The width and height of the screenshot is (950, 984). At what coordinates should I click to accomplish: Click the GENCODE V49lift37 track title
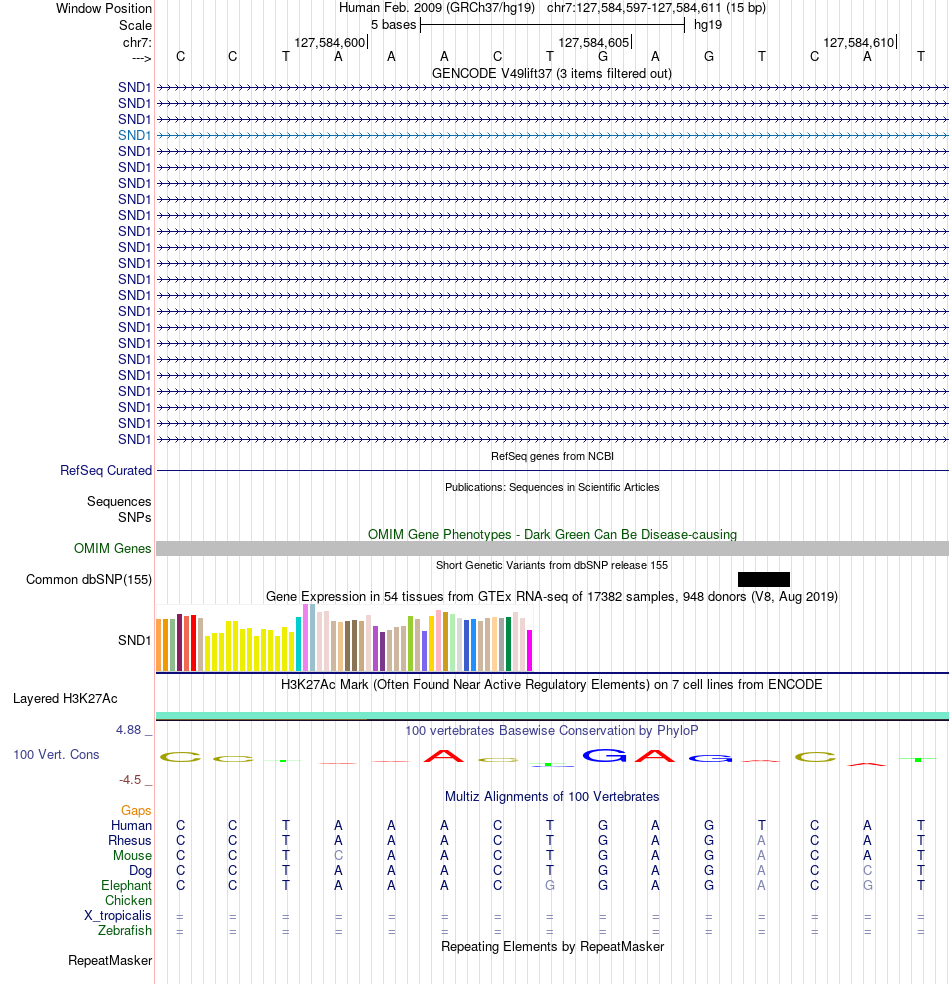(x=552, y=73)
